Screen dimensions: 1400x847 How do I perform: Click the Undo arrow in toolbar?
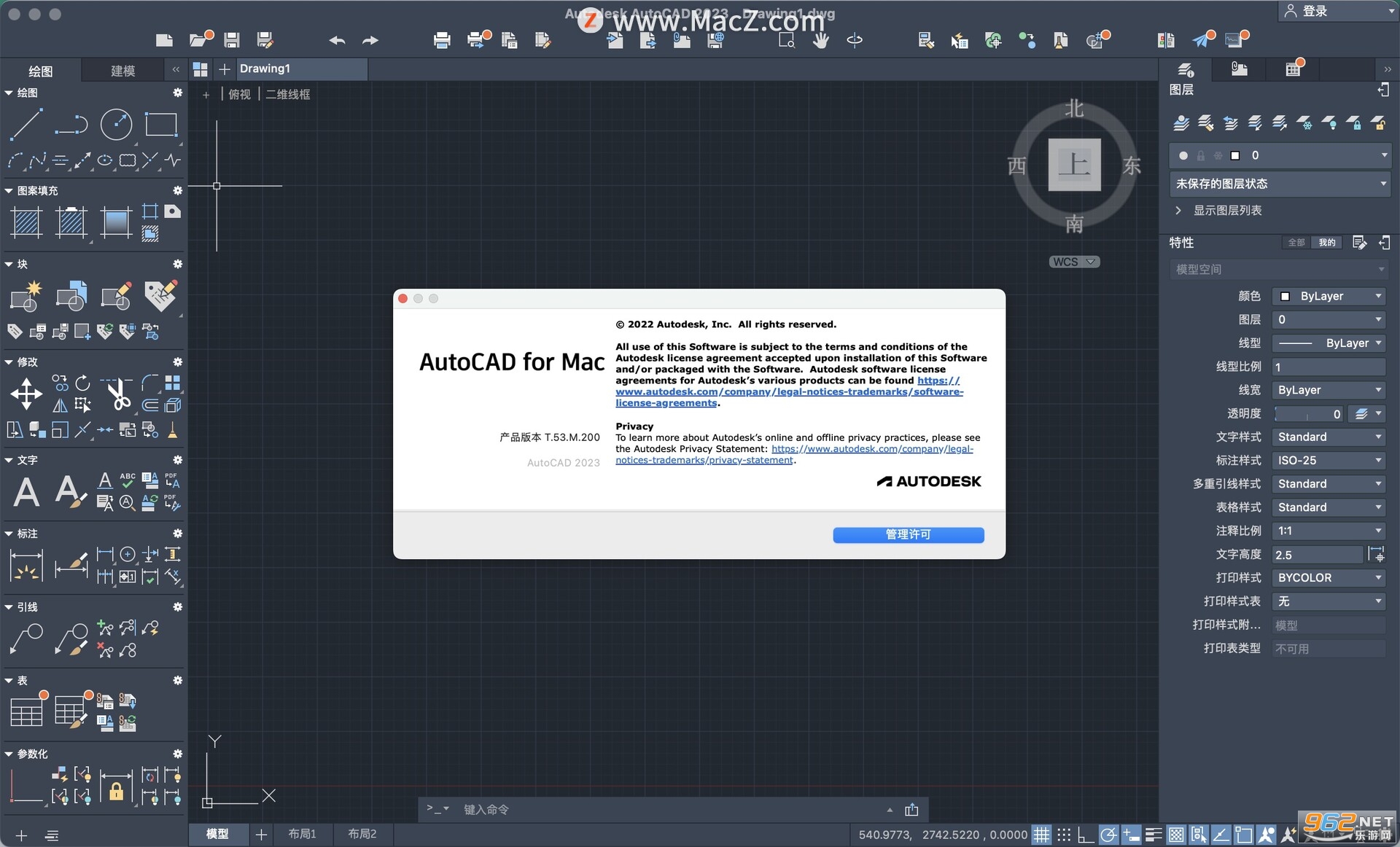337,41
